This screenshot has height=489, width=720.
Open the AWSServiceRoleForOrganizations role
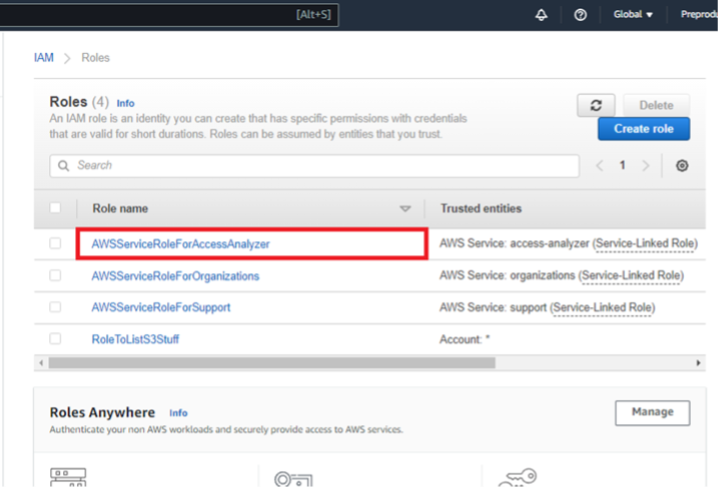pyautogui.click(x=175, y=276)
